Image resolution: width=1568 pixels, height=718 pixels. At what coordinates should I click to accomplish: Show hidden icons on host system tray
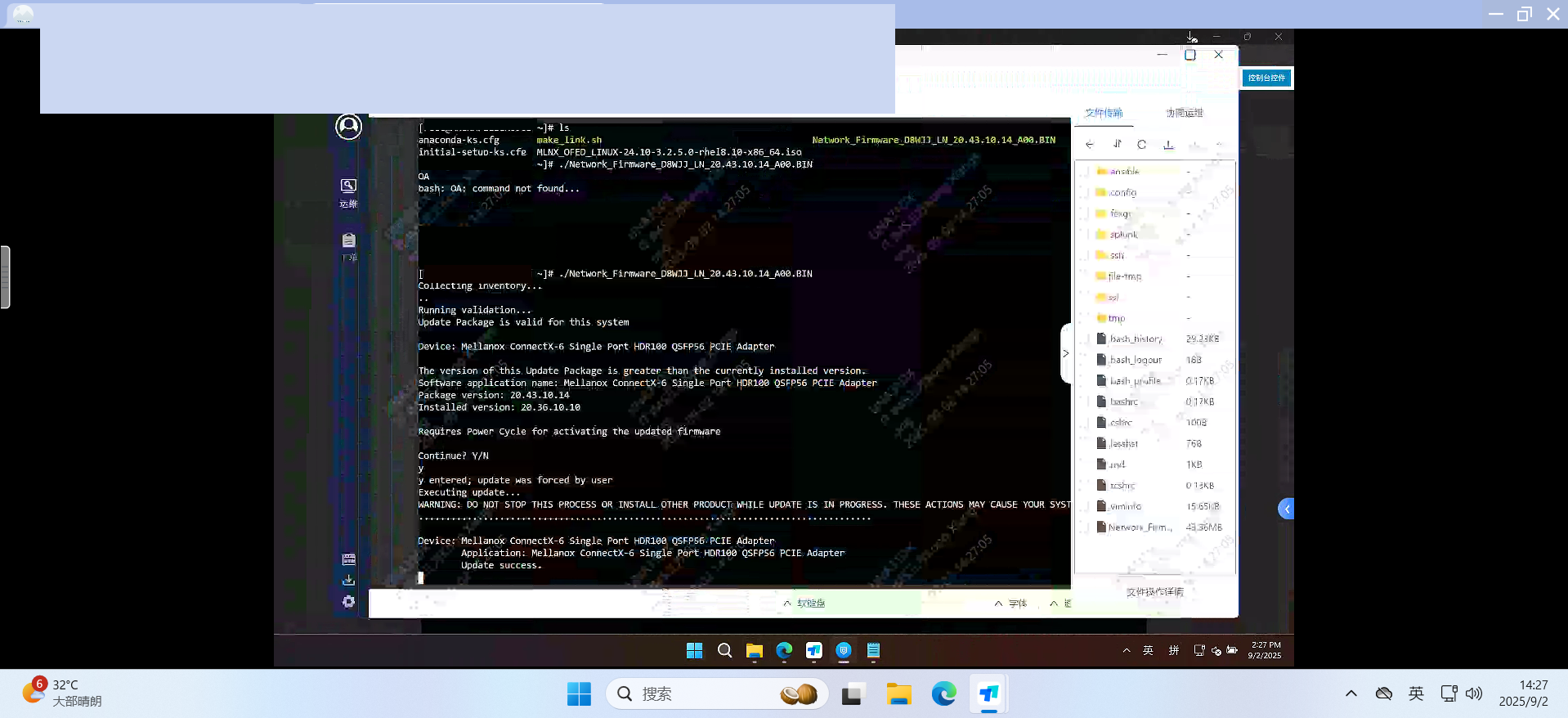coord(1351,693)
